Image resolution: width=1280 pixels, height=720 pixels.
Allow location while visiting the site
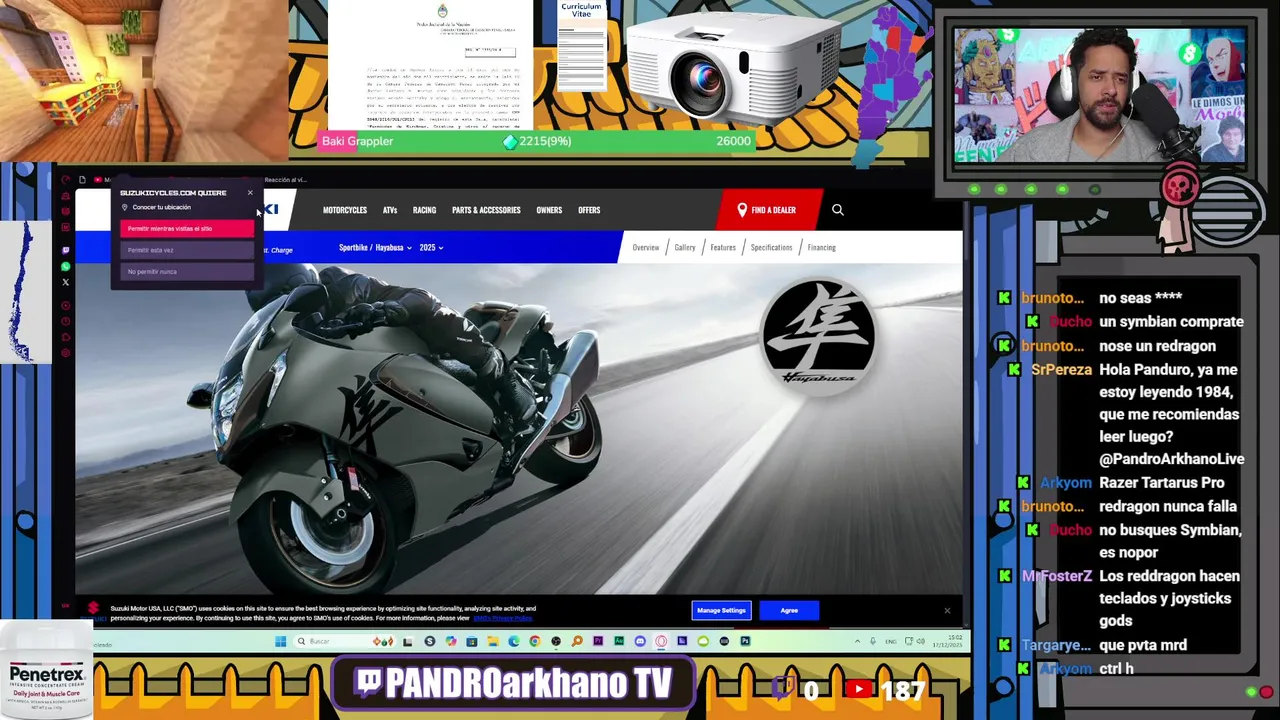(187, 229)
